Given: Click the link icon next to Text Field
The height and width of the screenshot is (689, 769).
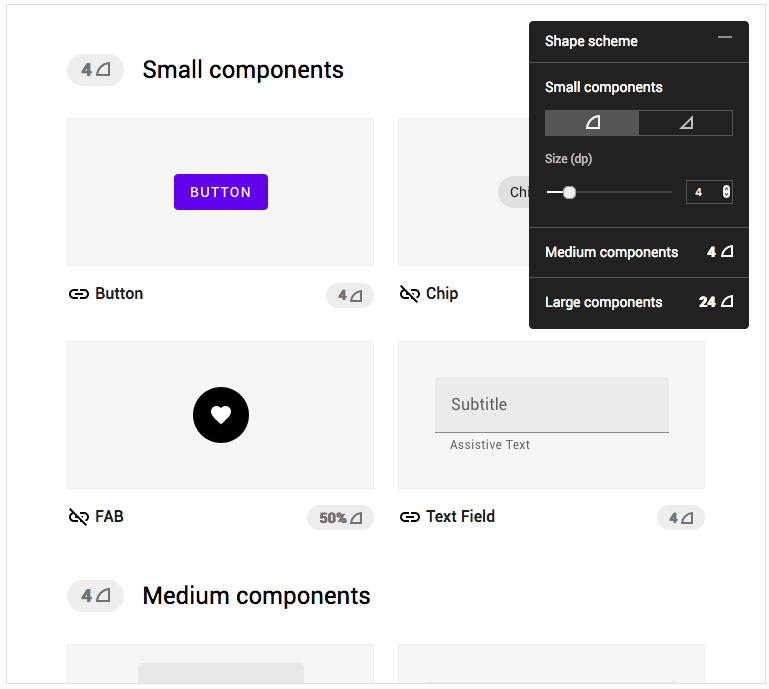Looking at the screenshot, I should [x=409, y=517].
